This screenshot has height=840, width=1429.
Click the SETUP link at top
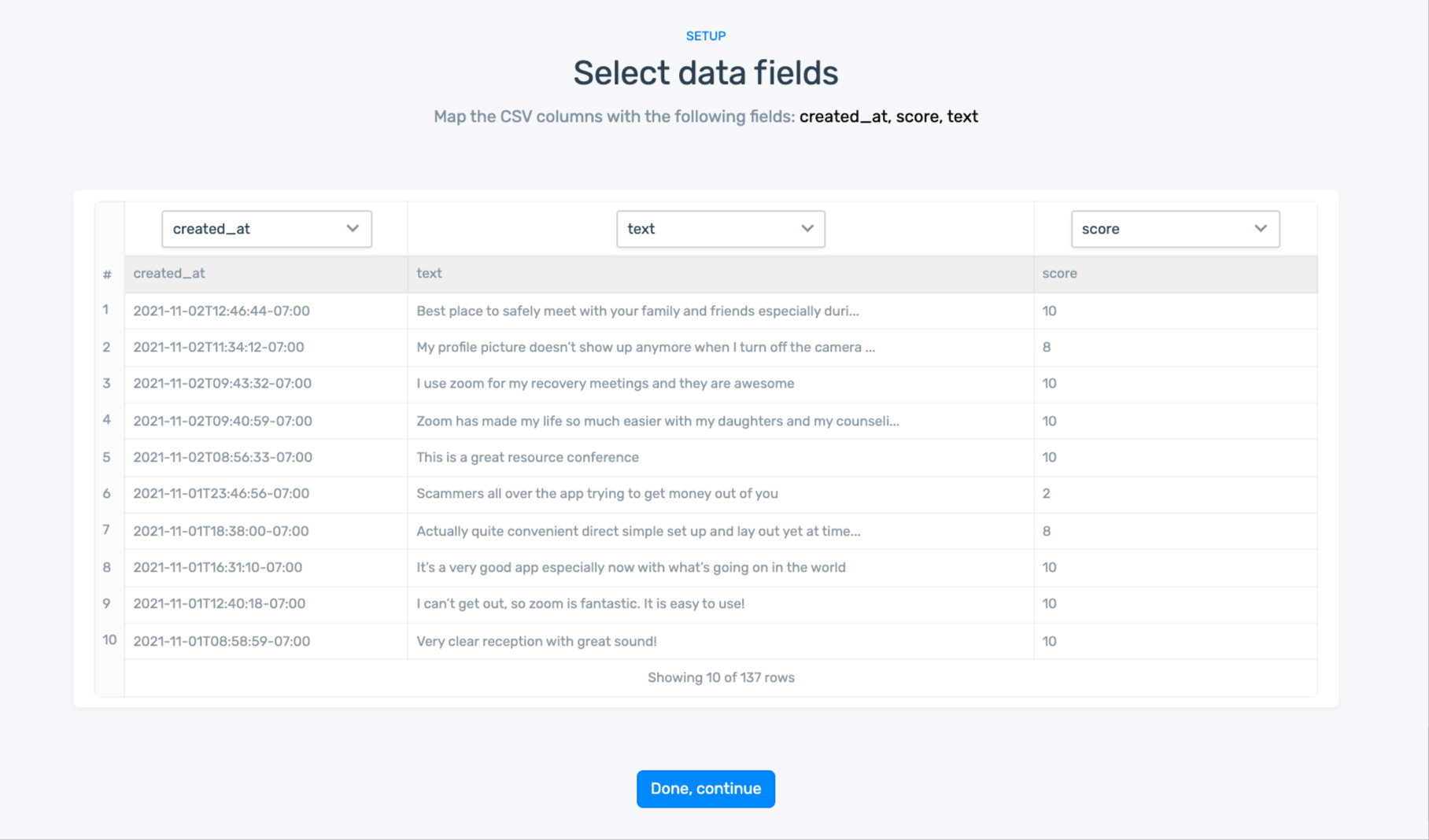pos(705,36)
